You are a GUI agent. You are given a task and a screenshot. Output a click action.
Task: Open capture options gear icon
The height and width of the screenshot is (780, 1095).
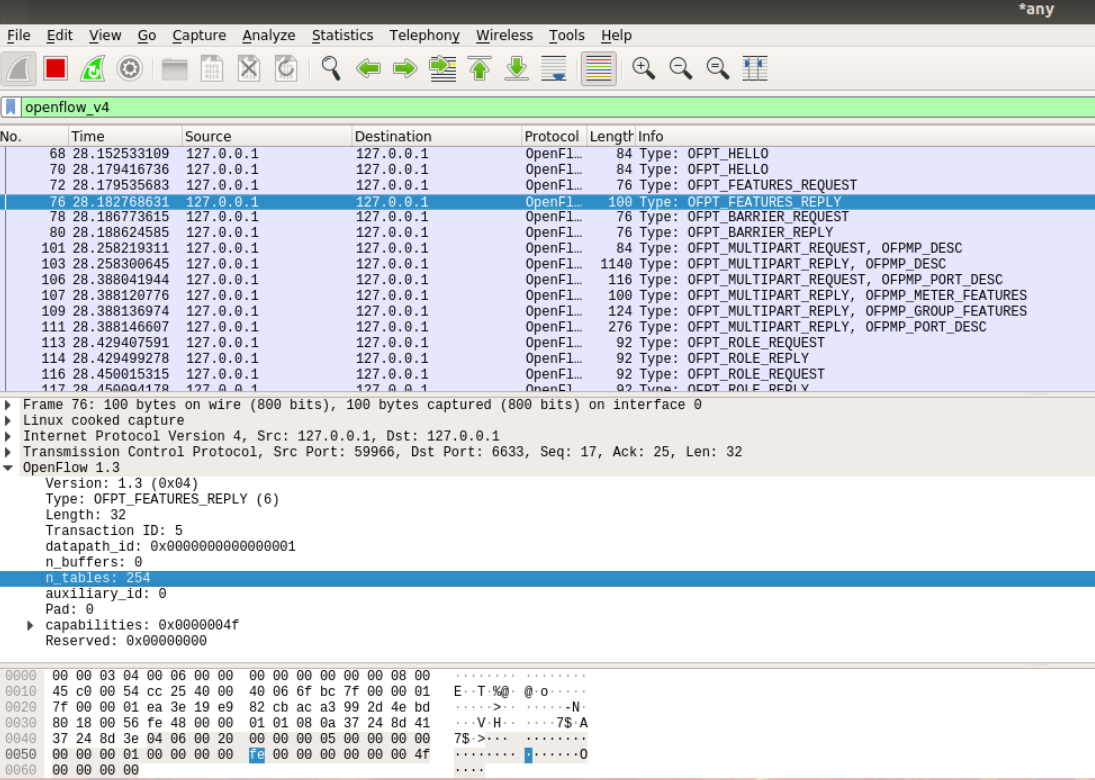pos(129,69)
